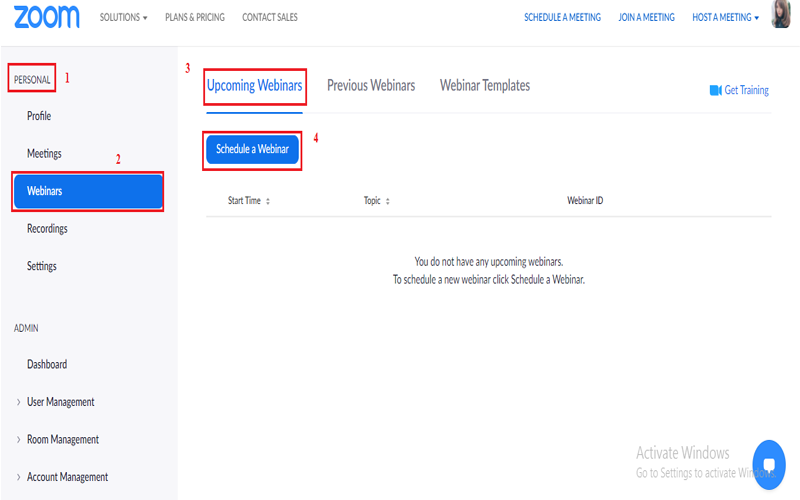
Task: Open the chat help bubble icon
Action: coord(769,465)
